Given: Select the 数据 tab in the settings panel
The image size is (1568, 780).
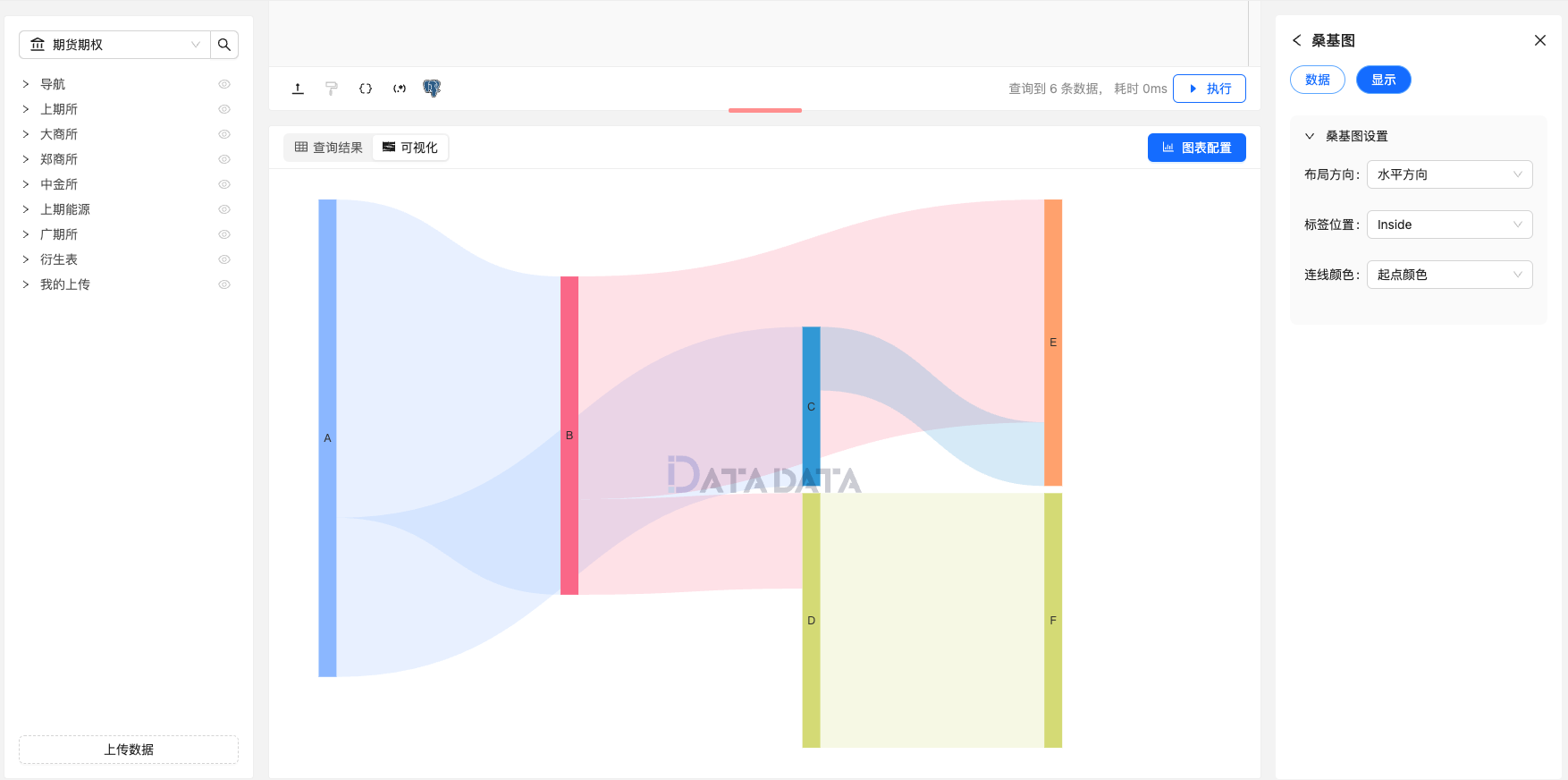Looking at the screenshot, I should pyautogui.click(x=1318, y=80).
